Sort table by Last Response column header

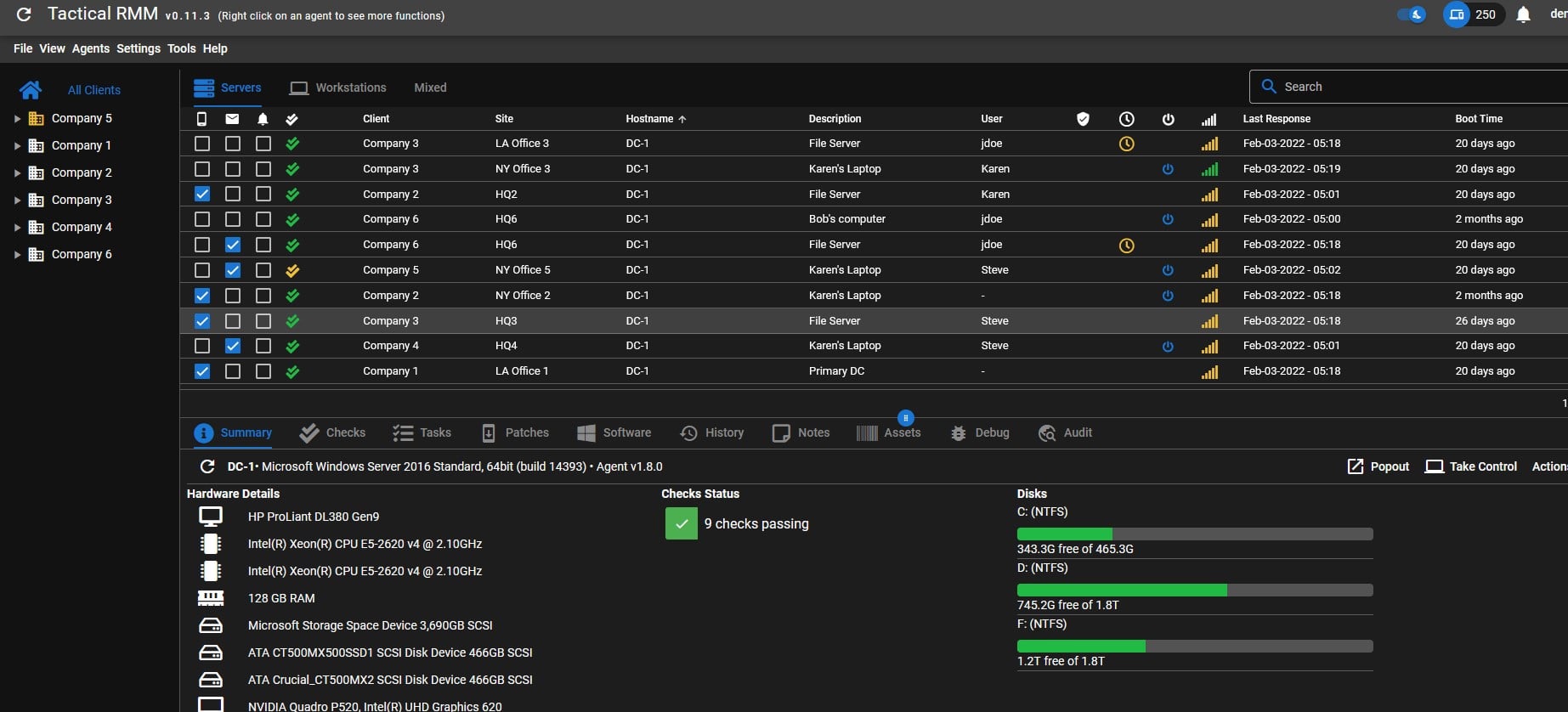[1276, 119]
